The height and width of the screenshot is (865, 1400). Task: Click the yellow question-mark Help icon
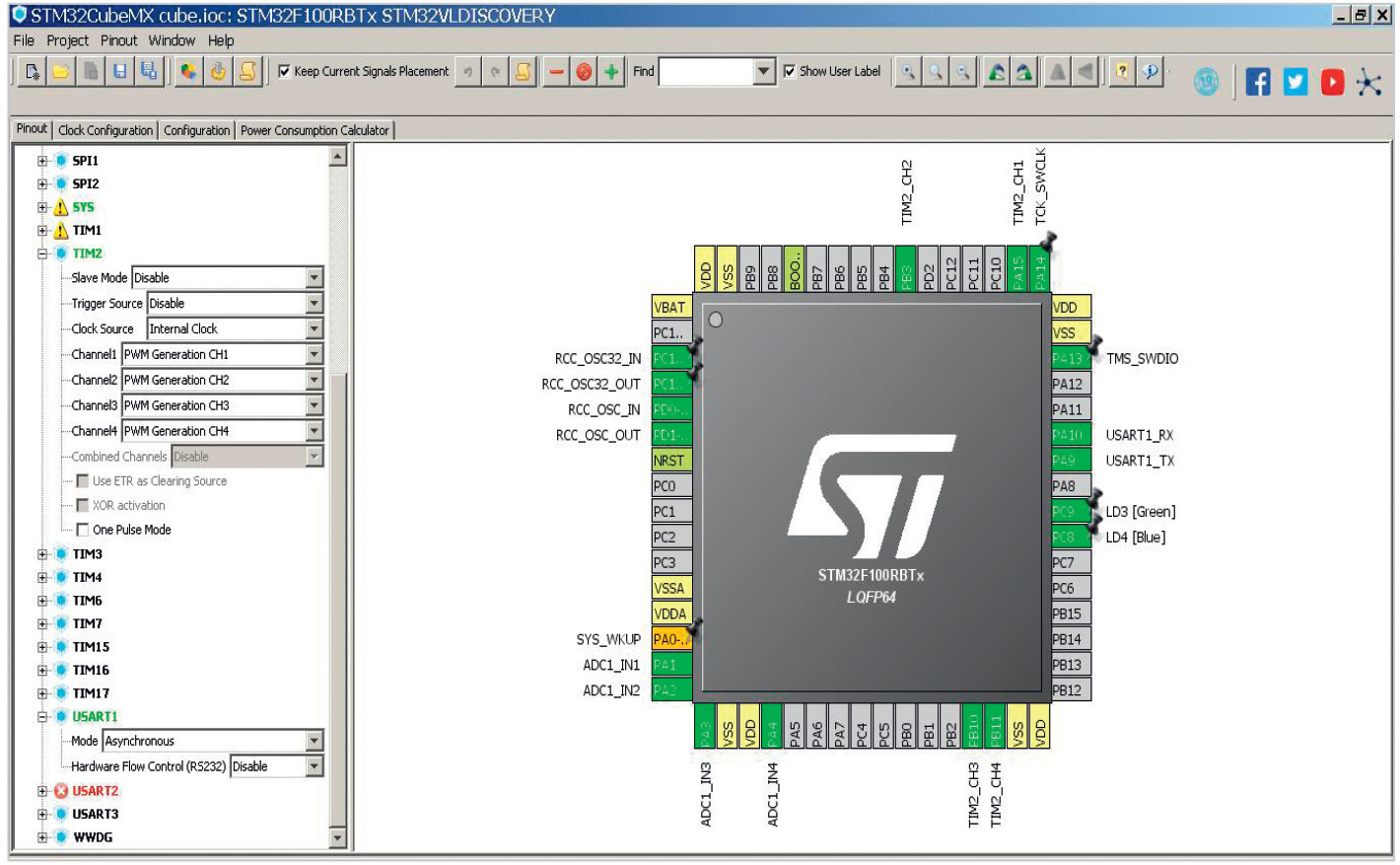[1122, 72]
